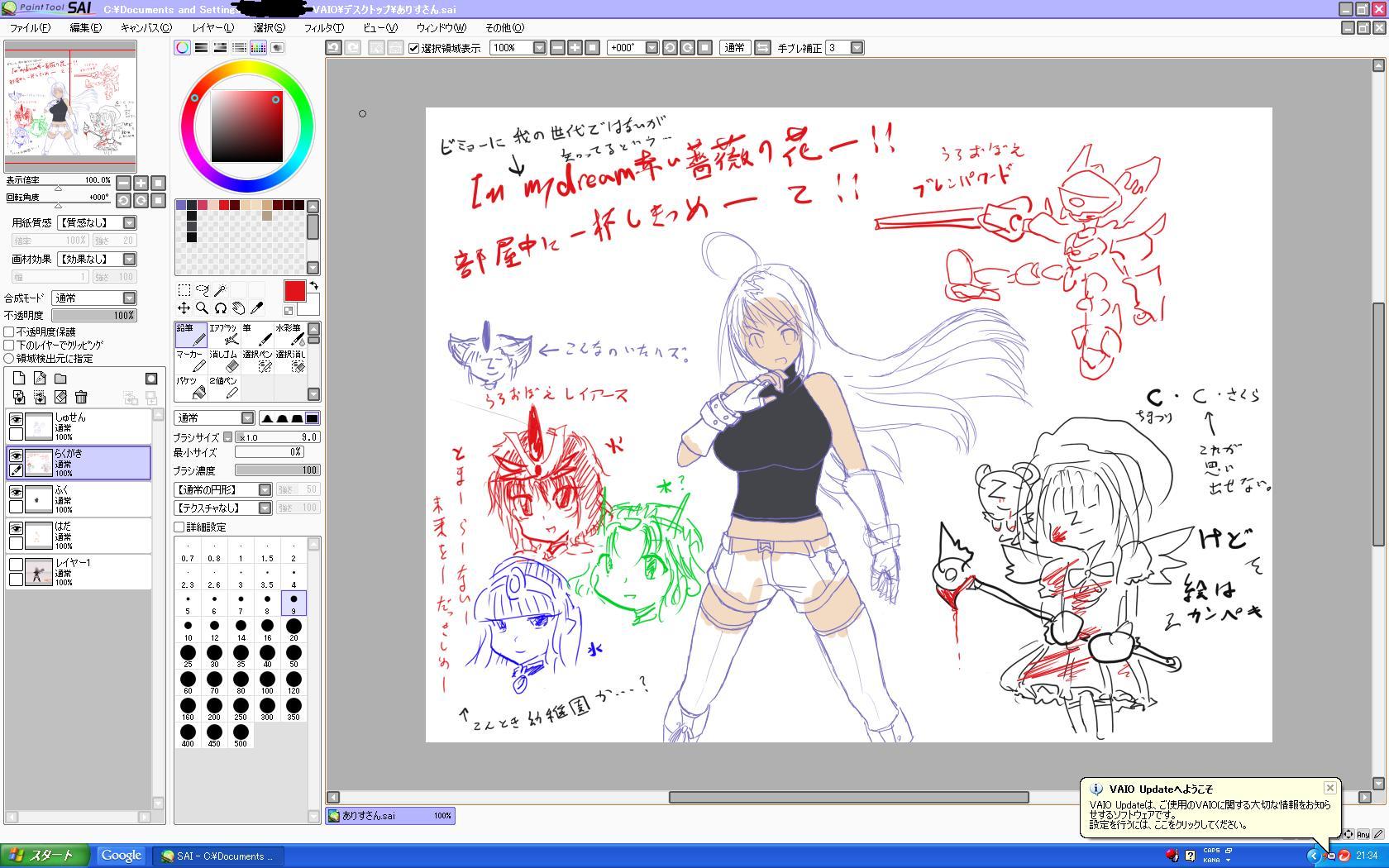Select the 選択ペン selection pen tool

[x=256, y=360]
